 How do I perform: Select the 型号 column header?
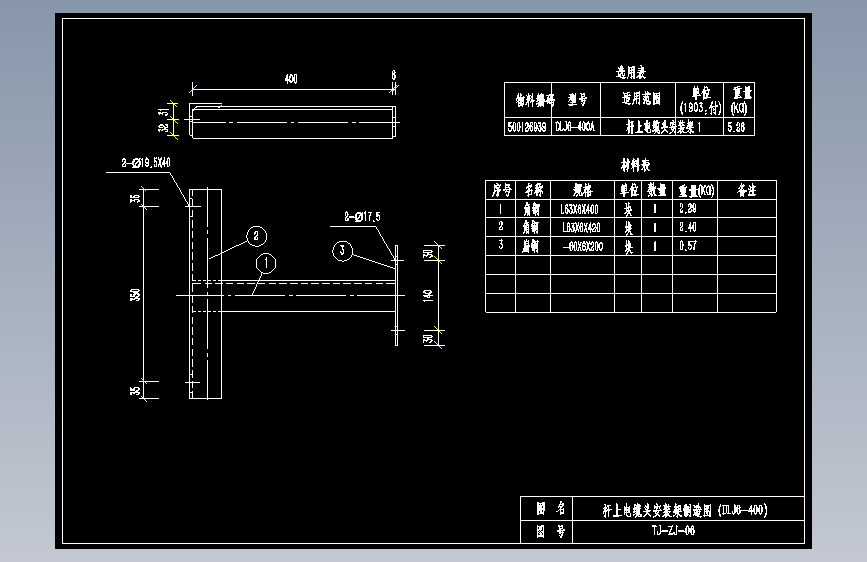tap(577, 100)
